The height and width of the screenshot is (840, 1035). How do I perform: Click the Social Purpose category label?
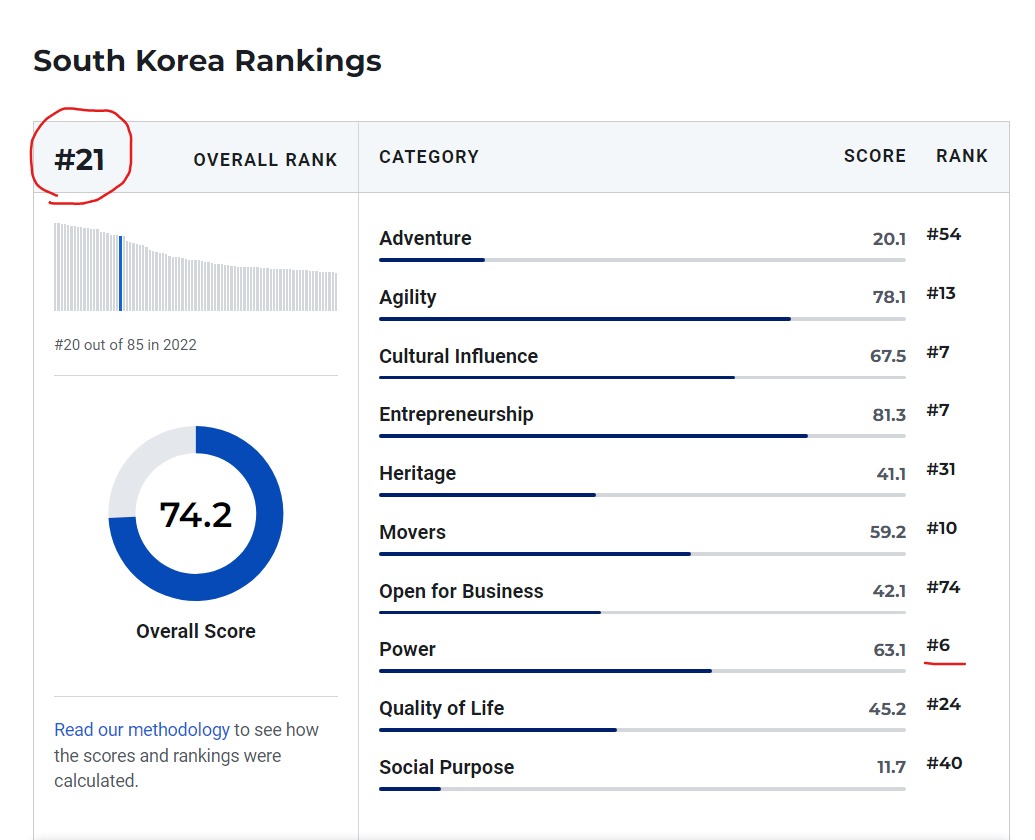tap(446, 767)
